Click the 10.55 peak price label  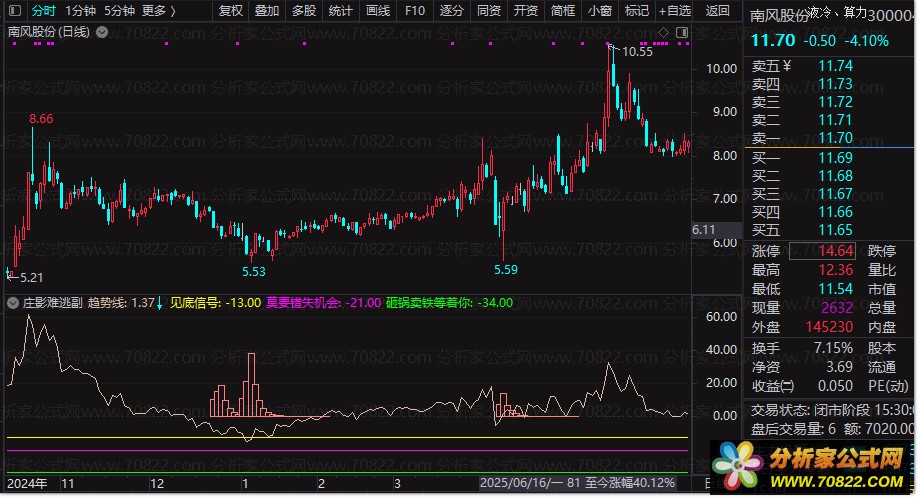tap(637, 52)
